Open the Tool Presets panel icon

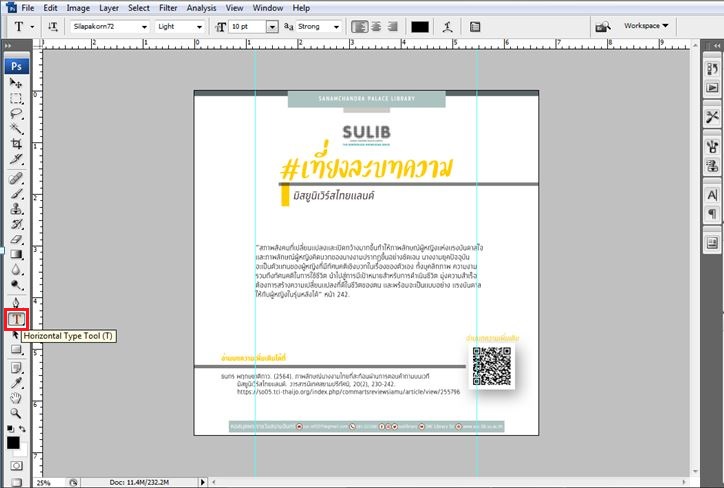coord(712,117)
